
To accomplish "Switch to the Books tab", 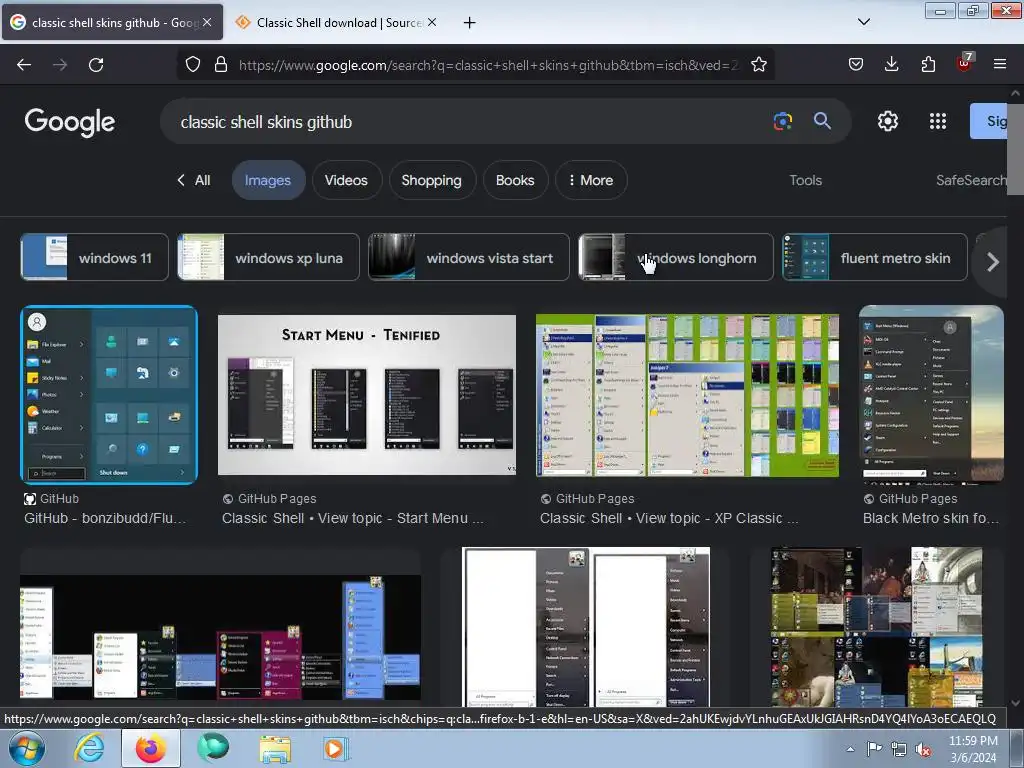I will coord(515,180).
